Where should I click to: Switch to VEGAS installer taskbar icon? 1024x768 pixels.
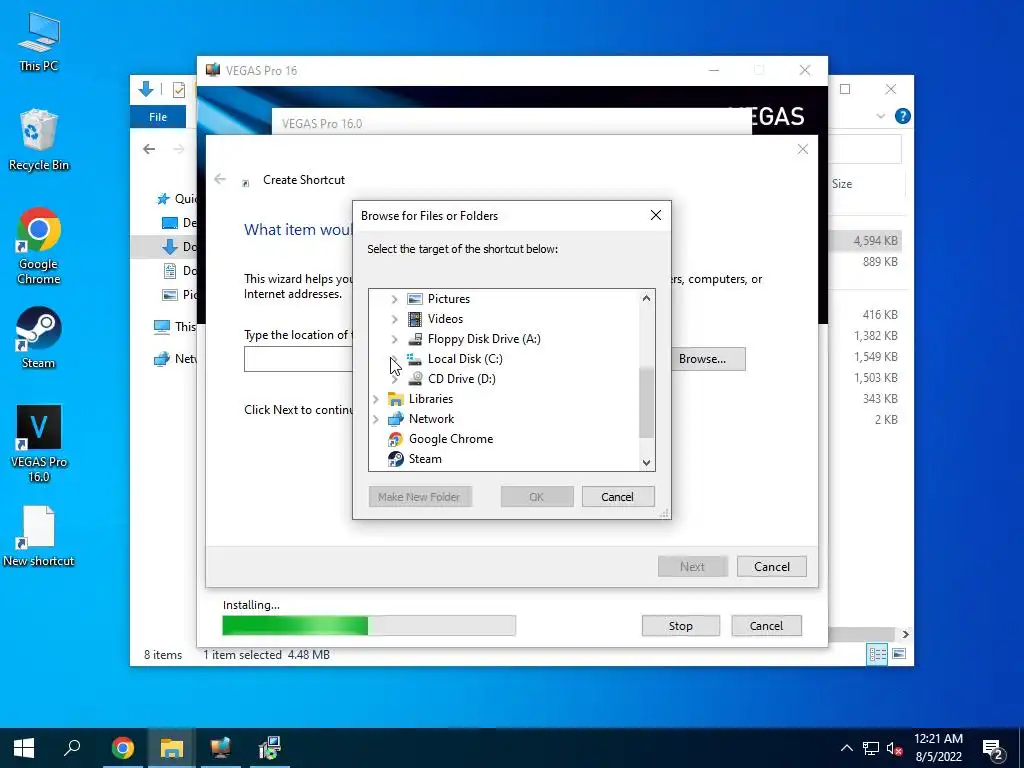[220, 748]
